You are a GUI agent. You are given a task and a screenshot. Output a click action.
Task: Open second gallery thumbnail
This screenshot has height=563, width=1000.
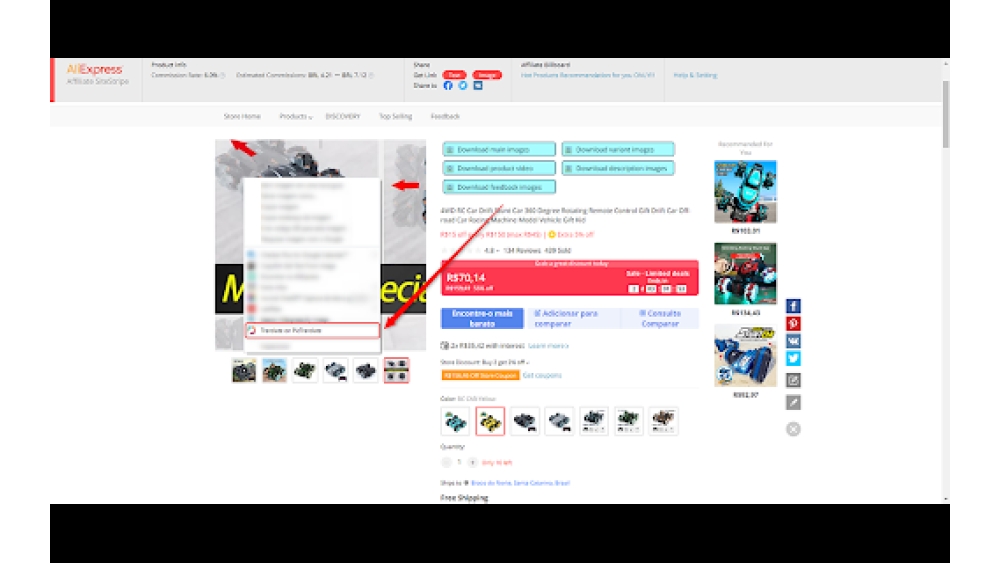pyautogui.click(x=274, y=370)
